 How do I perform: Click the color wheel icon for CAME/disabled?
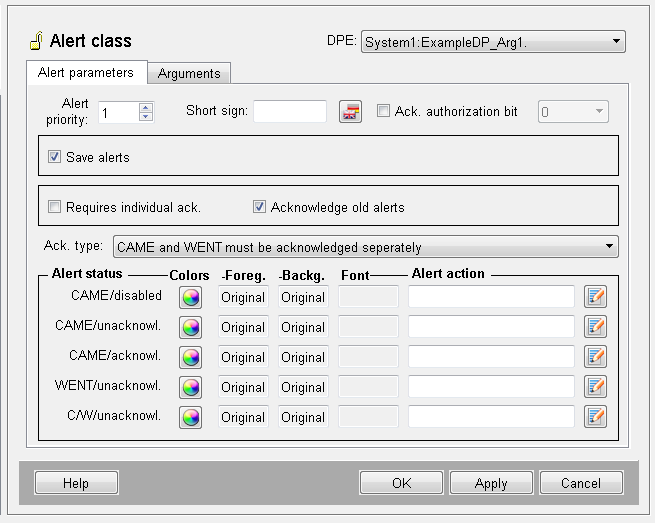[x=190, y=297]
